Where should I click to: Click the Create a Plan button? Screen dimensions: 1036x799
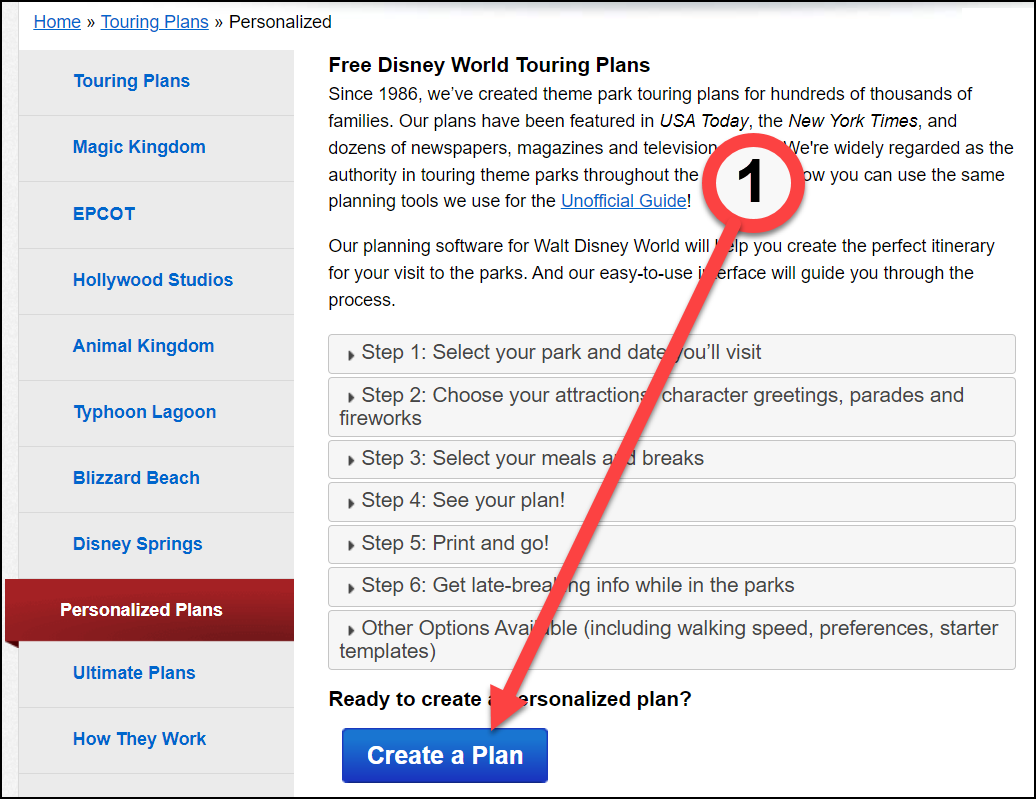[445, 755]
